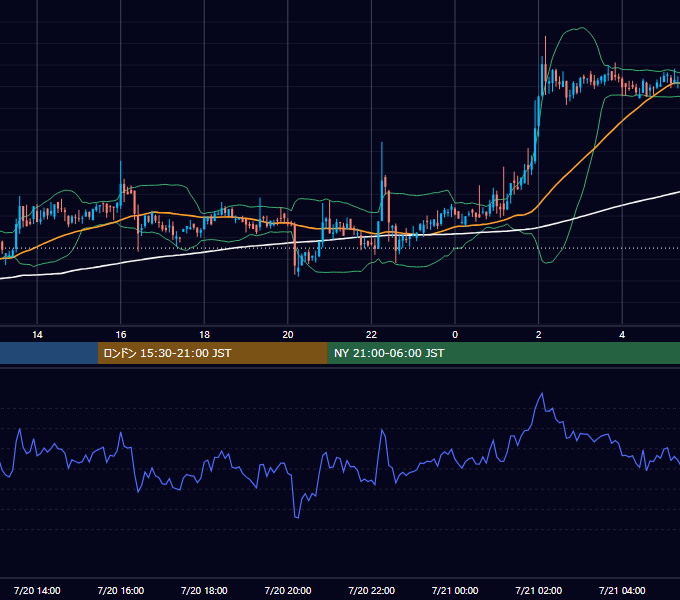Screen dimensions: 680x600
Task: Click the '14' hour label on price chart axis
Action: (37, 335)
